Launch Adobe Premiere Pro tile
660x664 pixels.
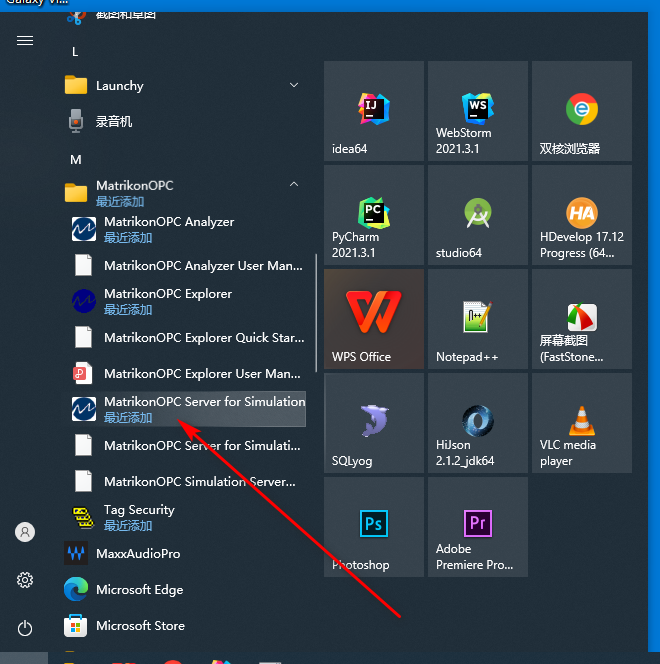[x=478, y=527]
